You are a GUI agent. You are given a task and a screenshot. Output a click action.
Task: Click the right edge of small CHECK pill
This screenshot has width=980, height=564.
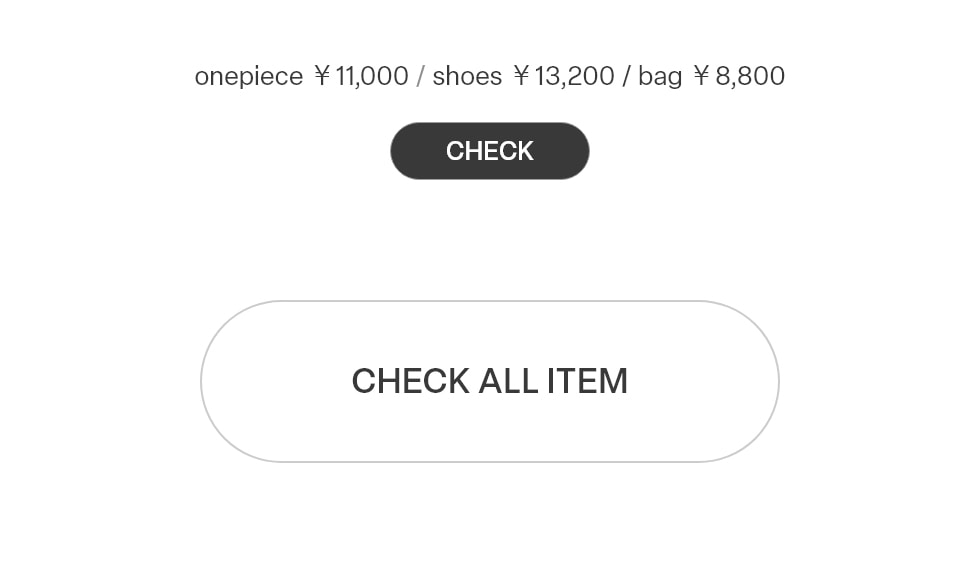tap(580, 151)
